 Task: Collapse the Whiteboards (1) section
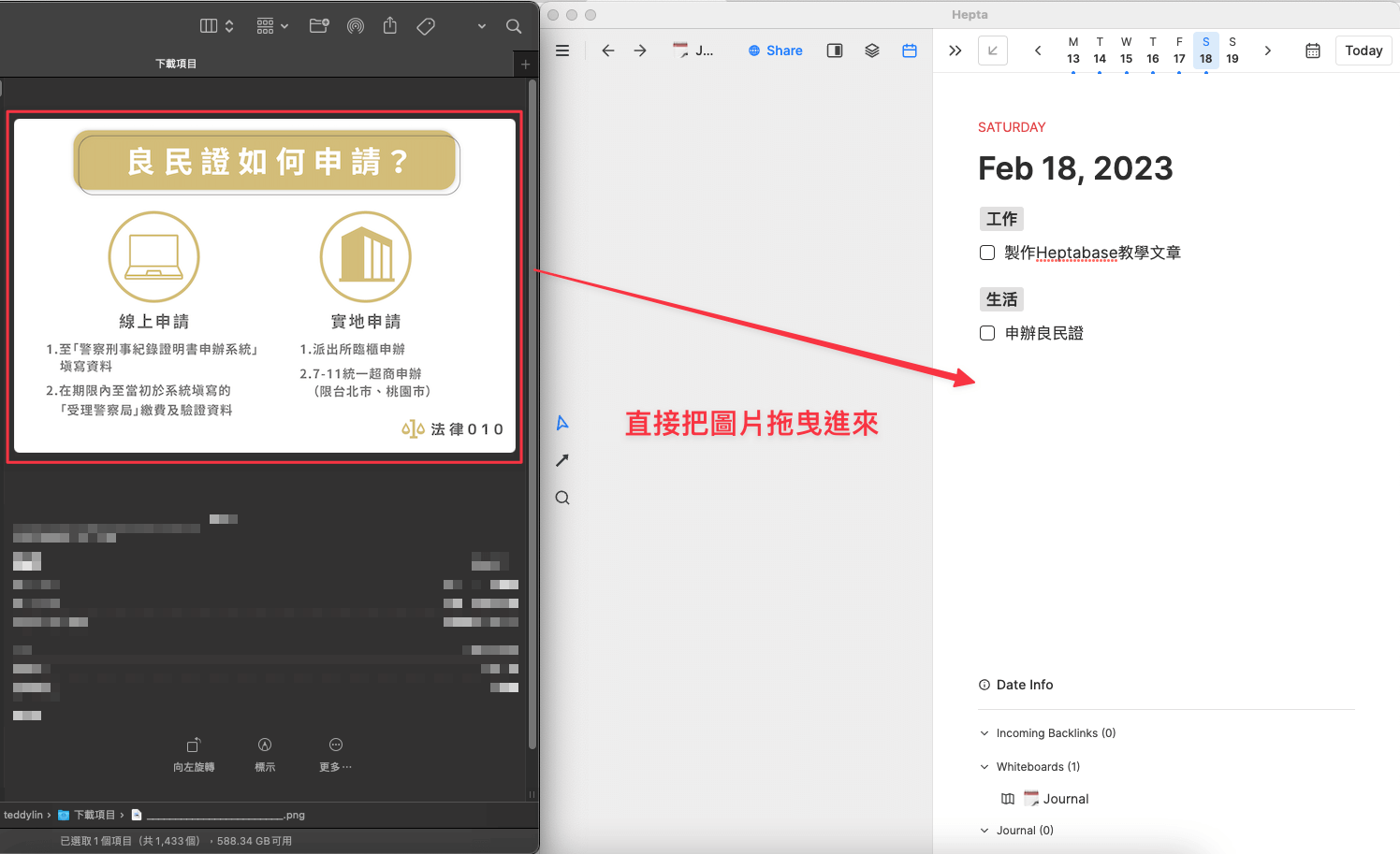click(x=984, y=767)
